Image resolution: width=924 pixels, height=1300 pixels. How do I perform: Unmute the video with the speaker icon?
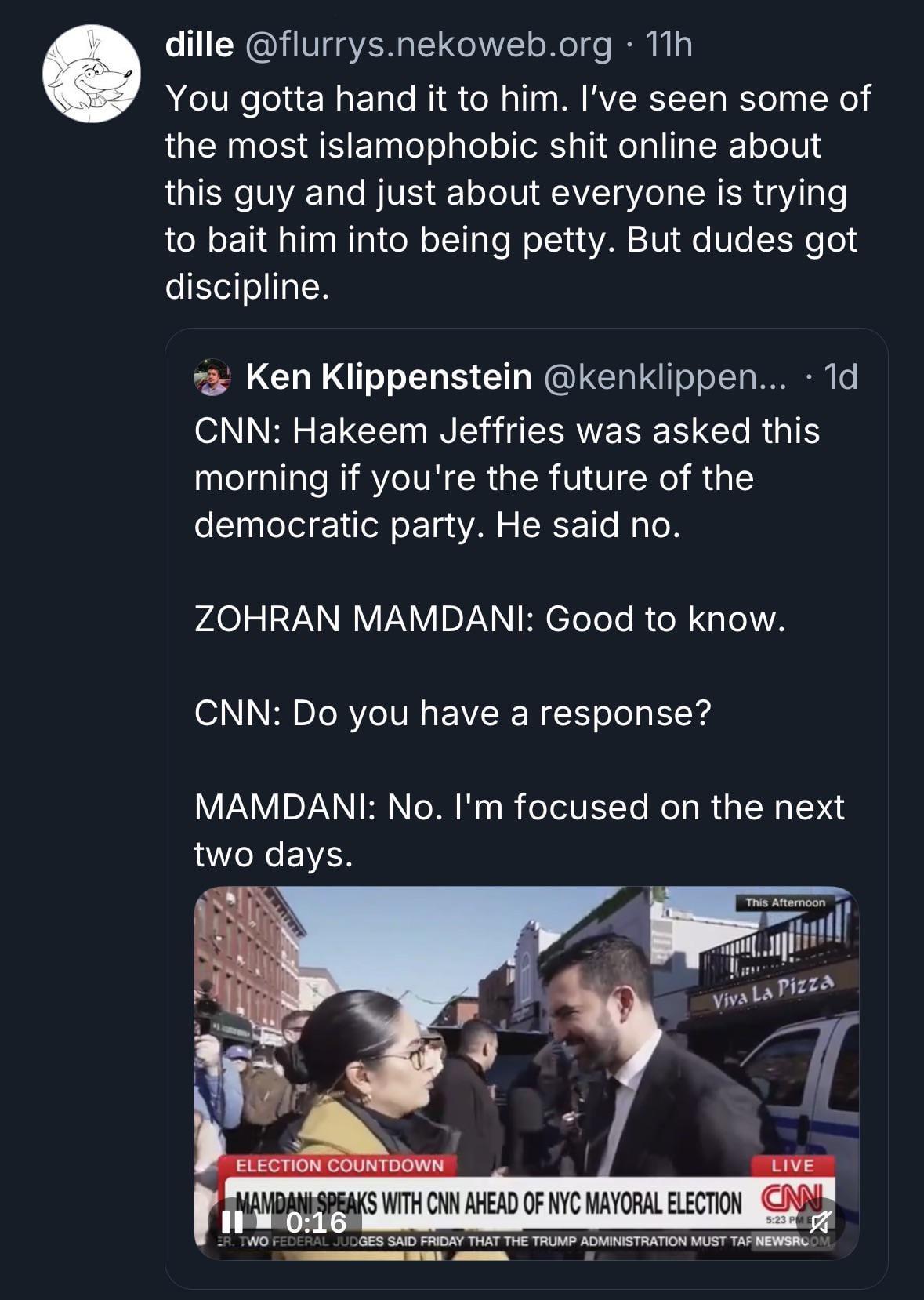click(821, 1222)
